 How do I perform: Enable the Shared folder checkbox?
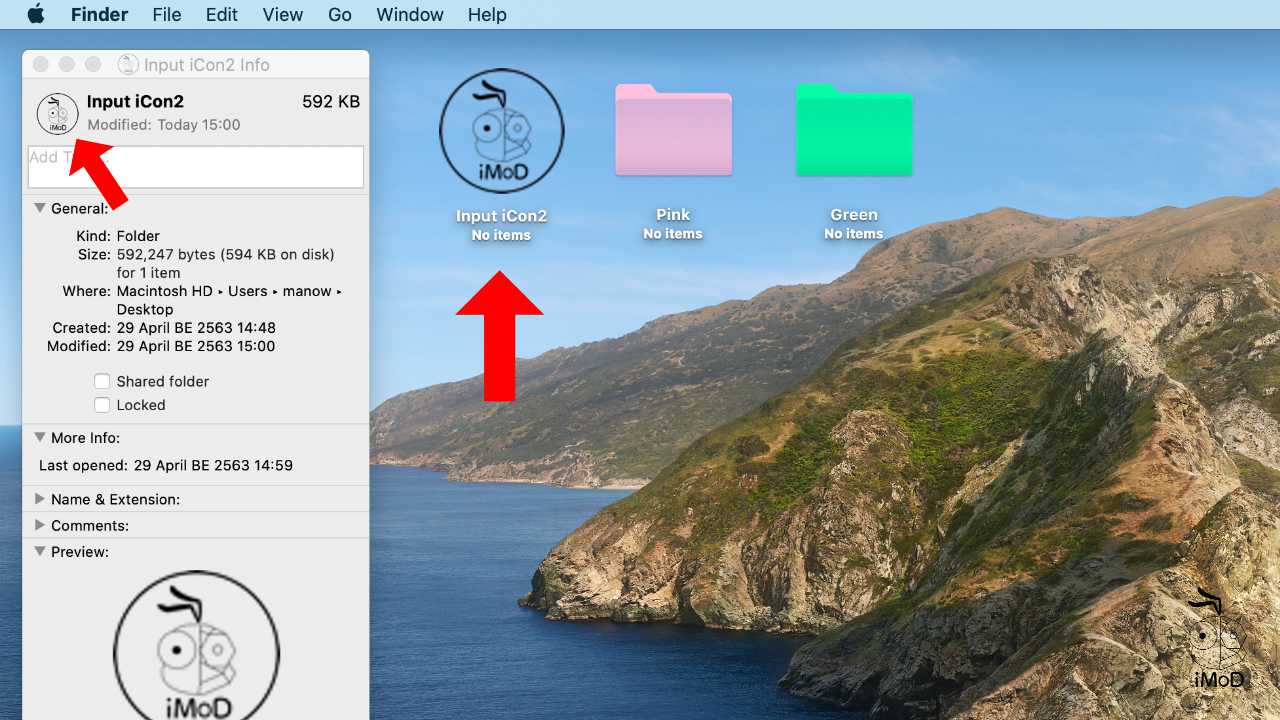coord(102,381)
